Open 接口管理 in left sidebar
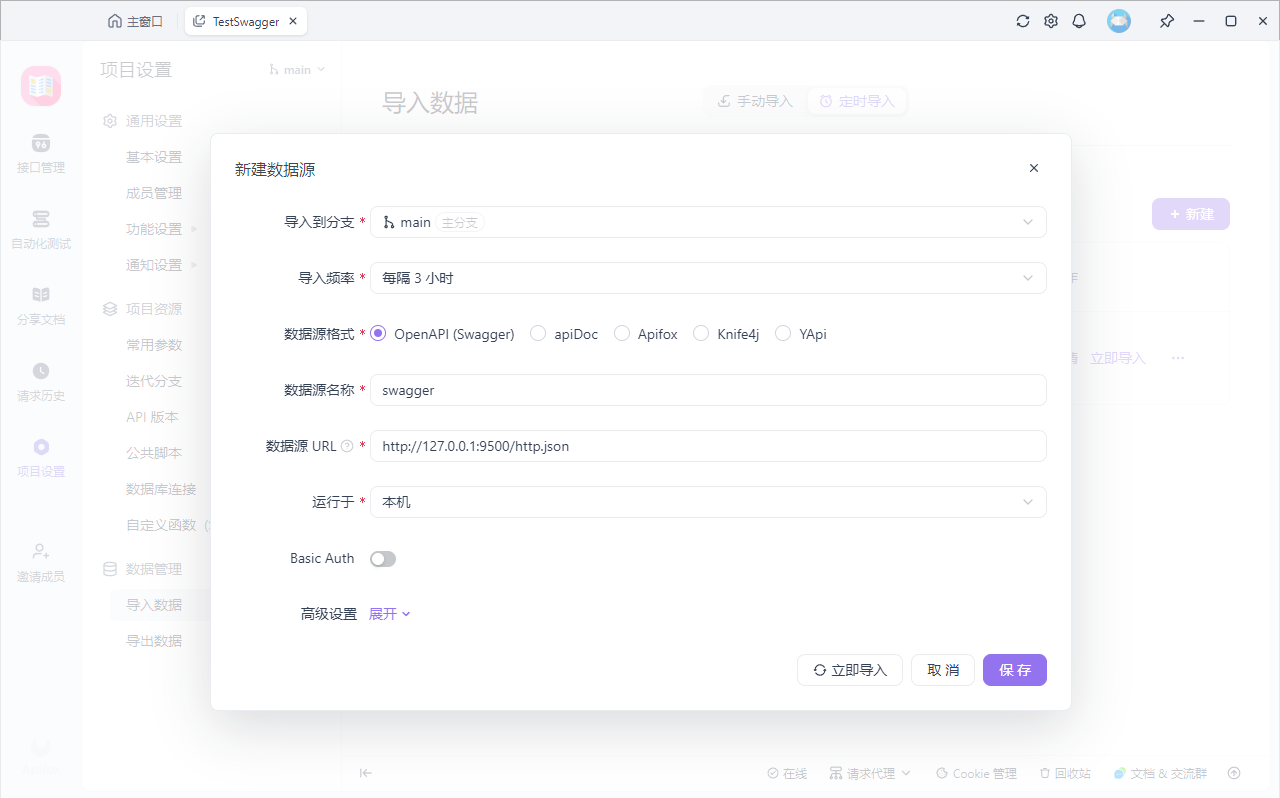The width and height of the screenshot is (1280, 798). (x=41, y=153)
